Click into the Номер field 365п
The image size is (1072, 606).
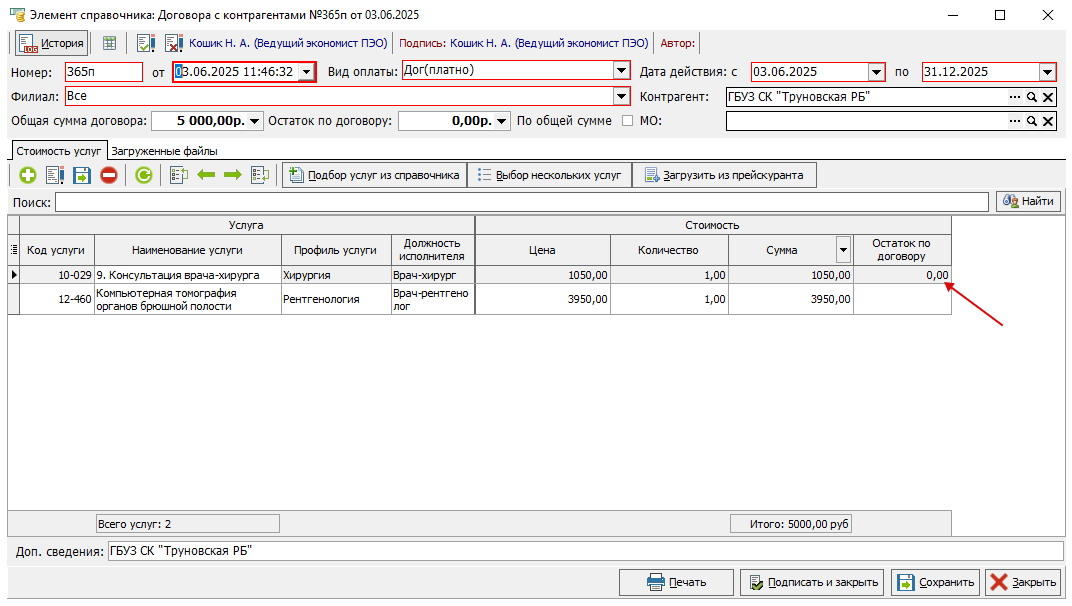pyautogui.click(x=104, y=72)
